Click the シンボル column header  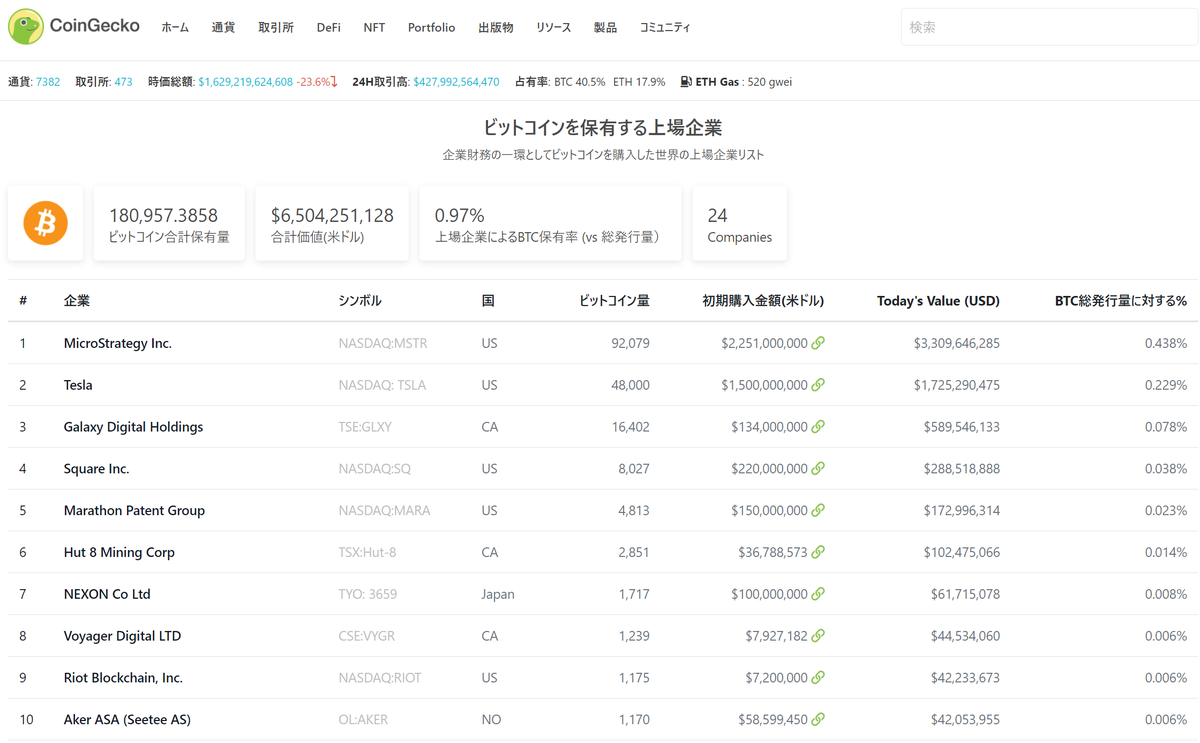click(x=360, y=301)
